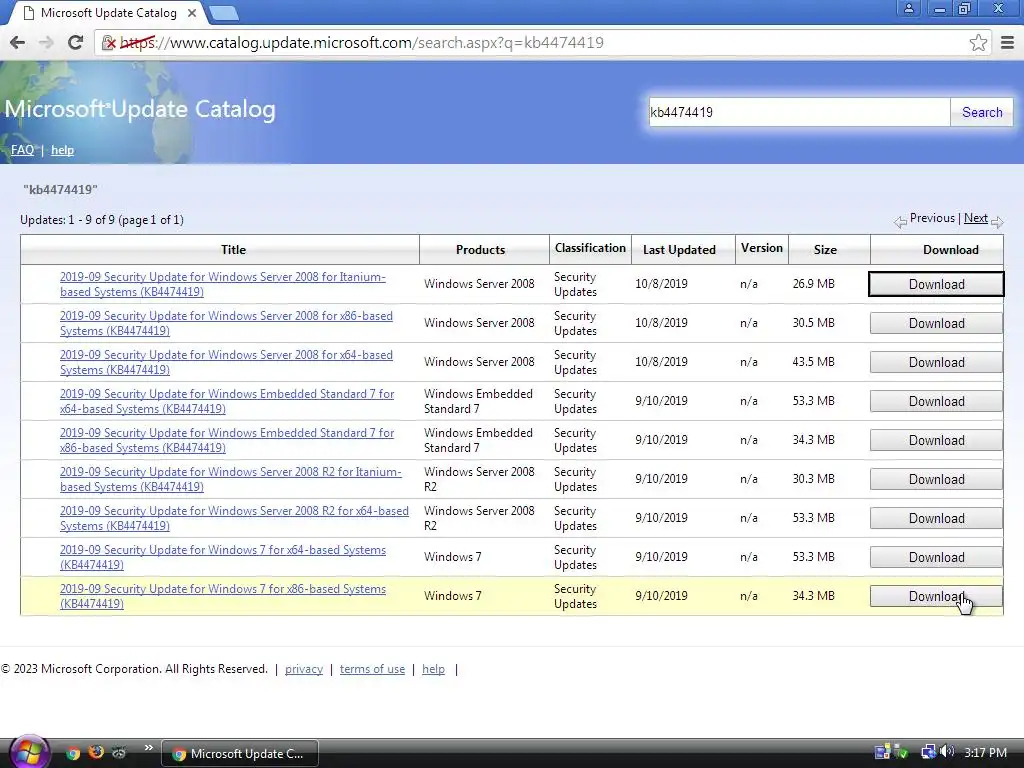This screenshot has height=768, width=1024.
Task: Open Windows 7 x86-based update link
Action: click(x=223, y=596)
